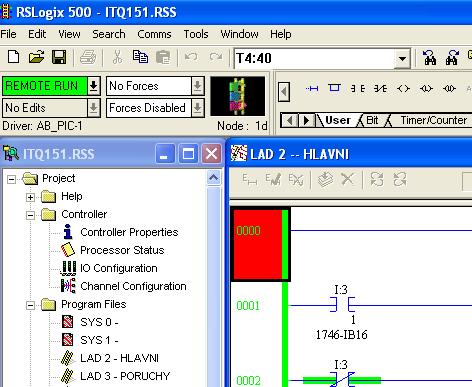Create a new project file
This screenshot has width=472, height=387.
pyautogui.click(x=13, y=57)
